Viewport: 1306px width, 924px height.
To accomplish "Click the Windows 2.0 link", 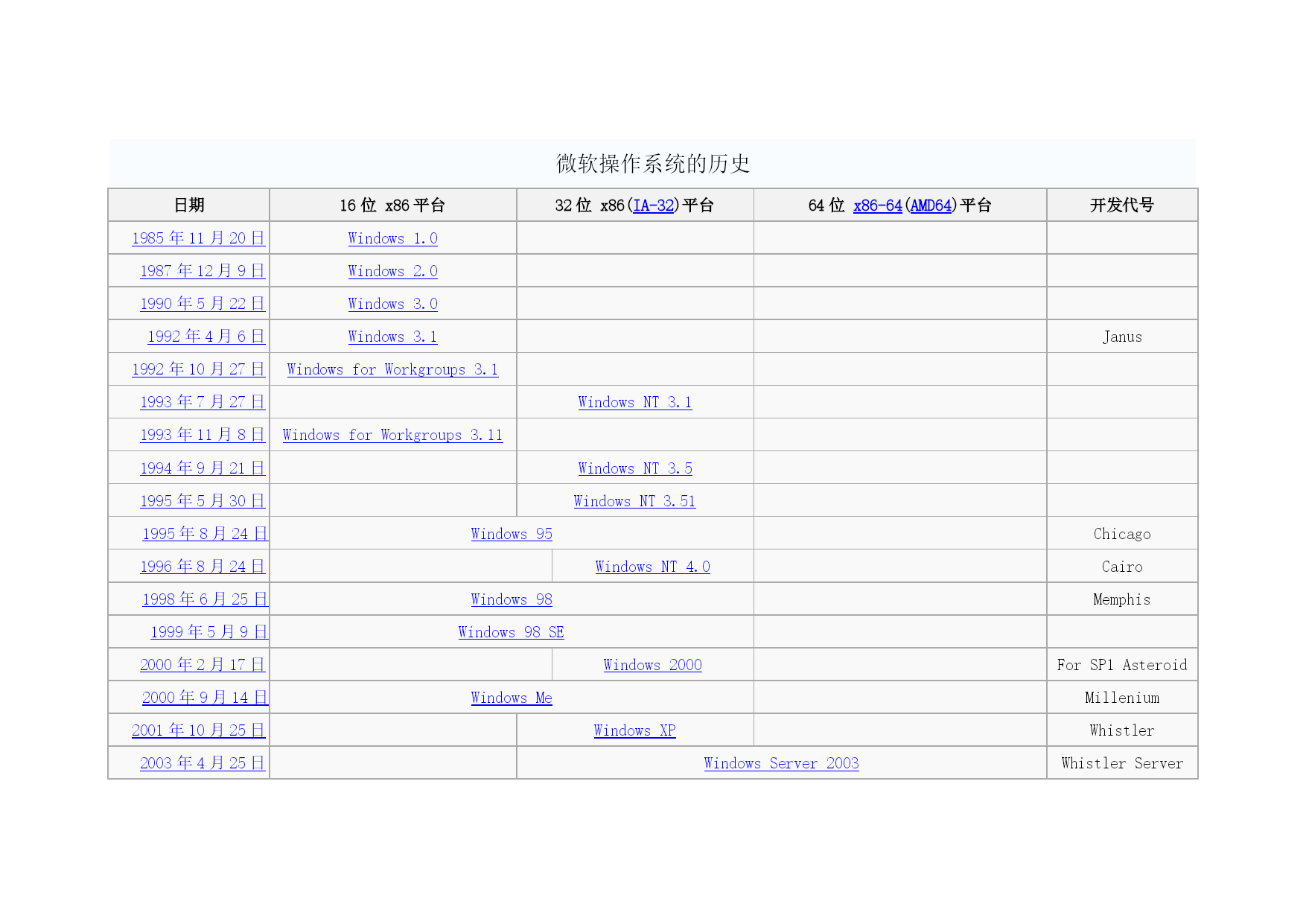I will pos(392,271).
